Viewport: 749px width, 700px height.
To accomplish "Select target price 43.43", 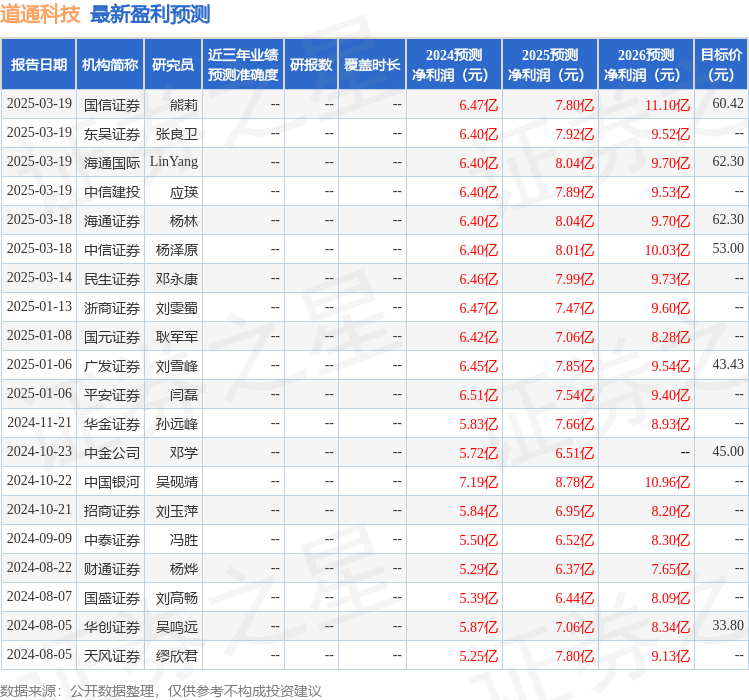I will [728, 365].
